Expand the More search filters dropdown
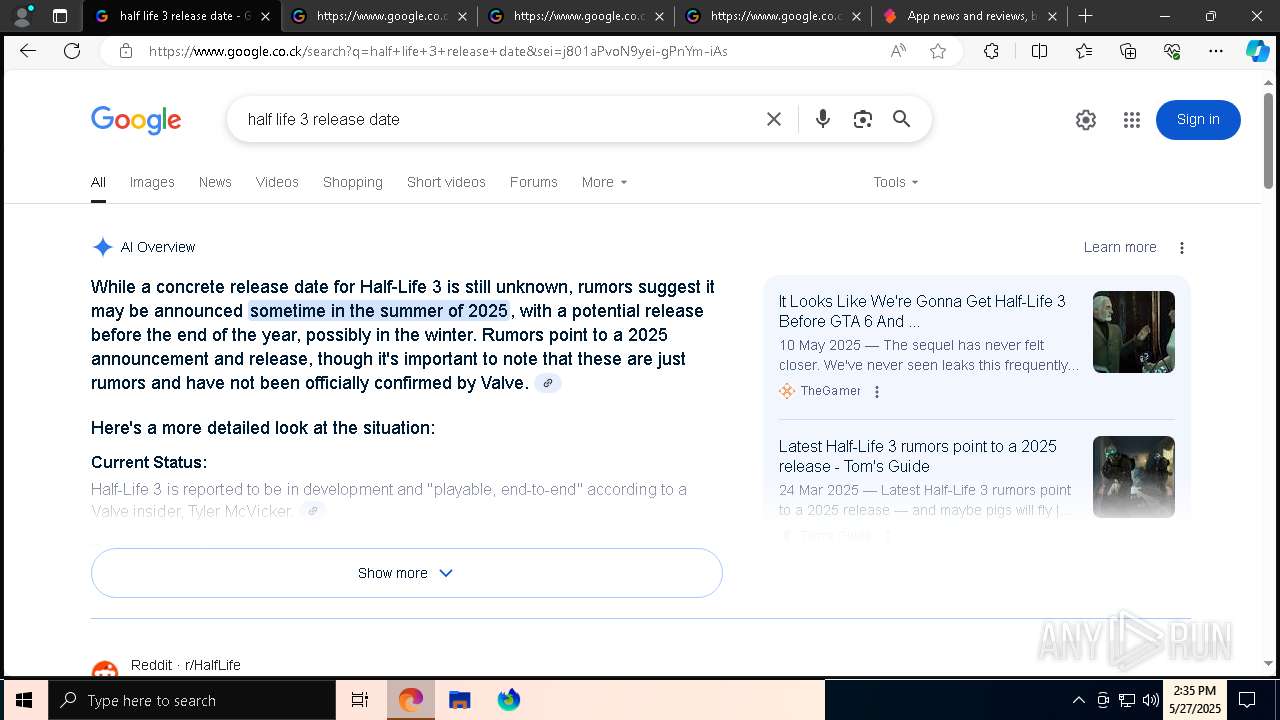Viewport: 1280px width, 720px height. click(604, 182)
